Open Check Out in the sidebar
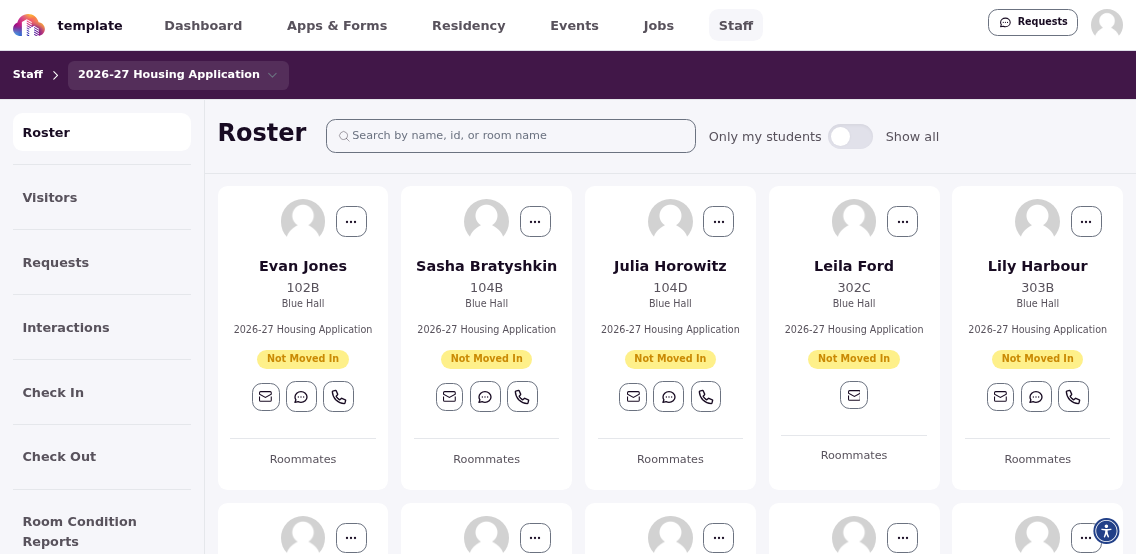The image size is (1136, 554). 102,457
